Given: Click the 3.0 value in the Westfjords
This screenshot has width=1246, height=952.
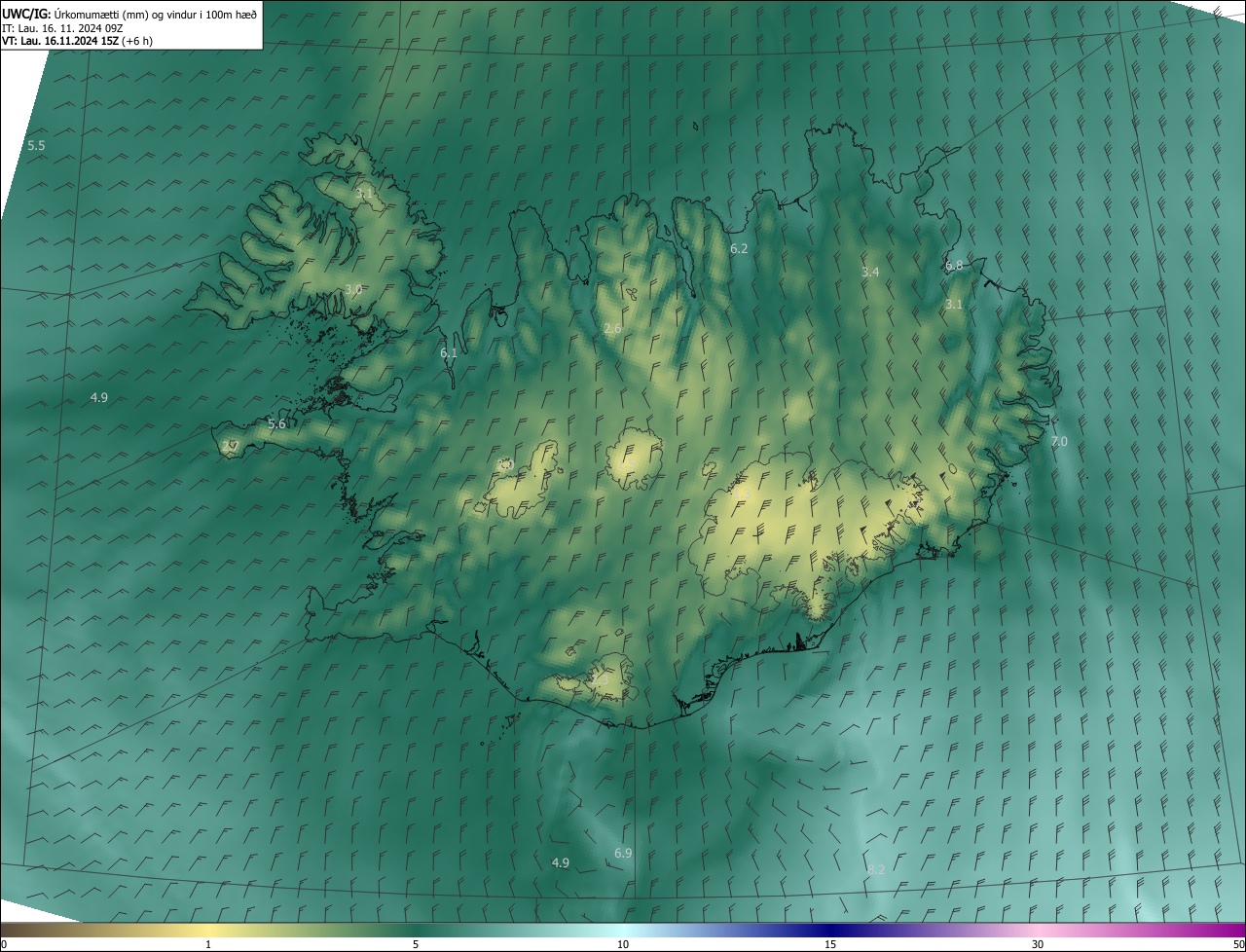Looking at the screenshot, I should coord(353,290).
